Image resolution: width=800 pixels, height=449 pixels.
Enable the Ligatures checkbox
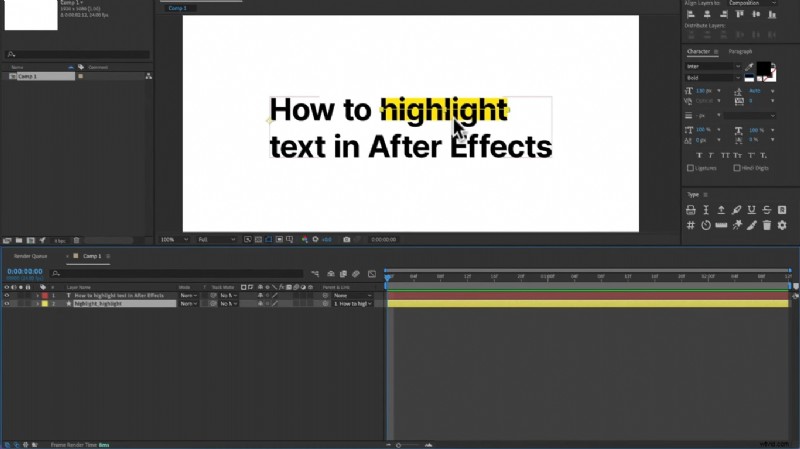[x=690, y=168]
